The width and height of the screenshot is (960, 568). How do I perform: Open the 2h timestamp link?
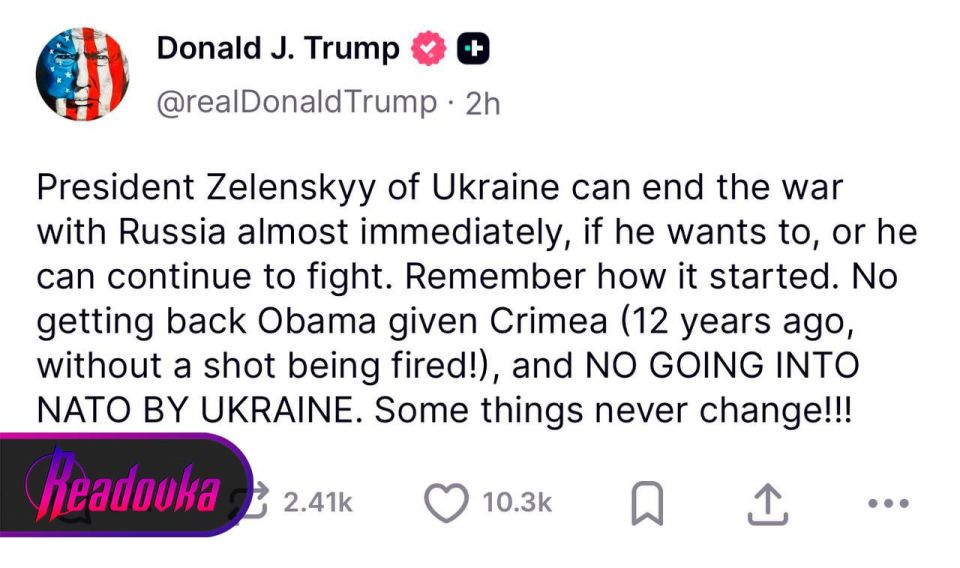[x=482, y=103]
